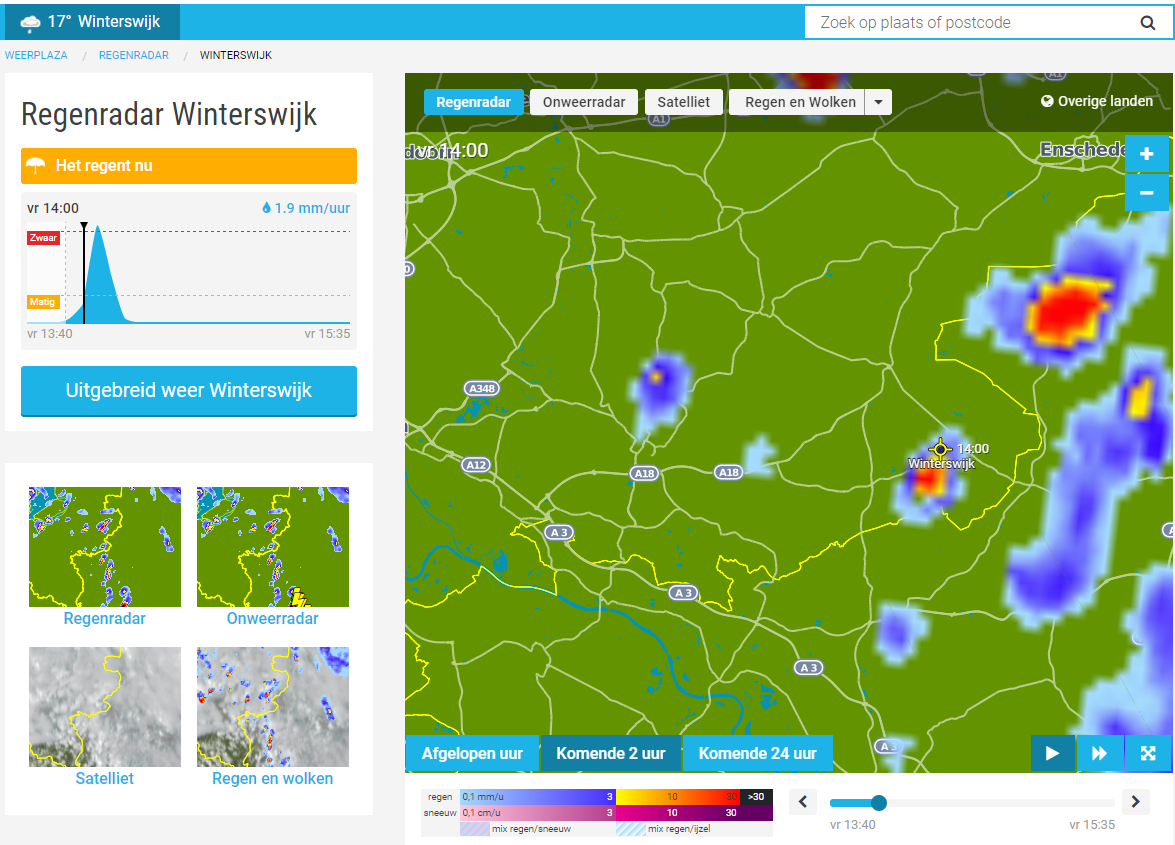Viewport: 1175px width, 845px height.
Task: Switch to the Satelliet tab
Action: tap(683, 102)
